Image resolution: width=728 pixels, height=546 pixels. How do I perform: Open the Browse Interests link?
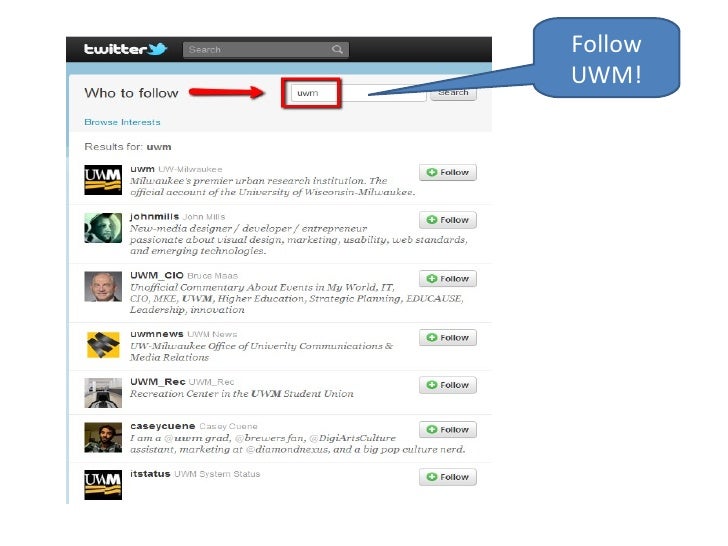[122, 122]
